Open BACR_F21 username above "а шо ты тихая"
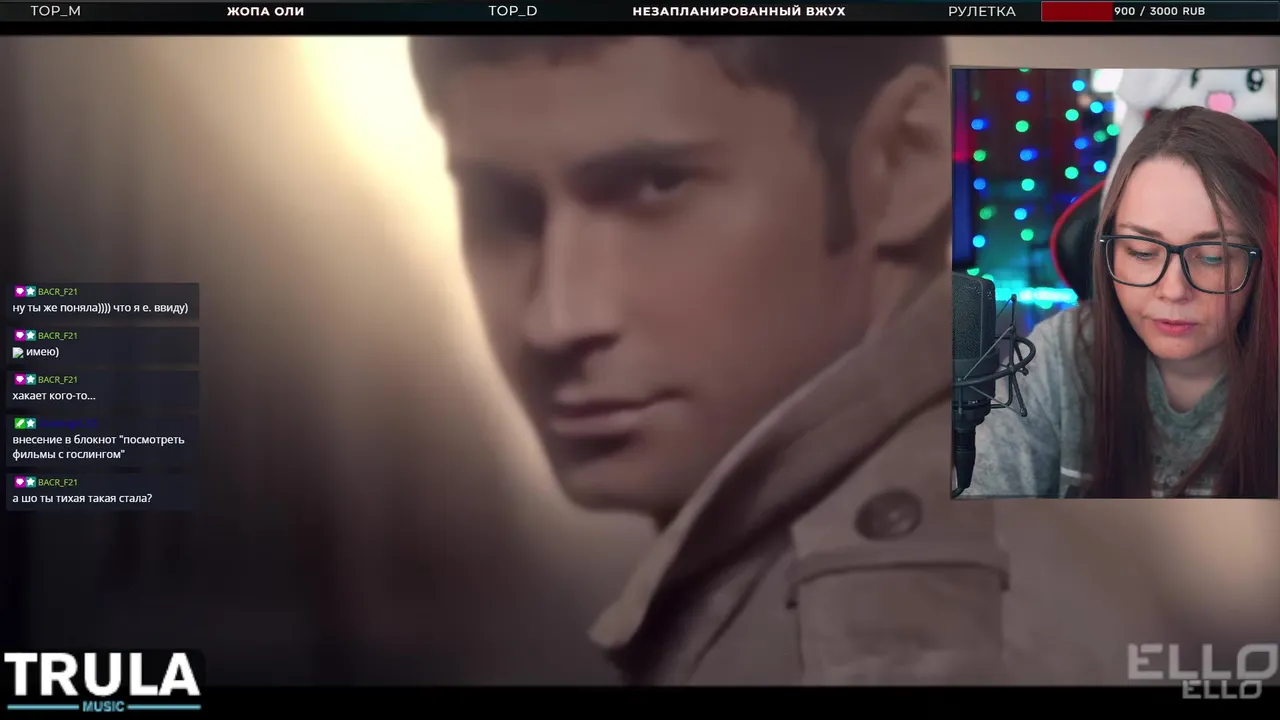Image resolution: width=1280 pixels, height=720 pixels. 57,482
